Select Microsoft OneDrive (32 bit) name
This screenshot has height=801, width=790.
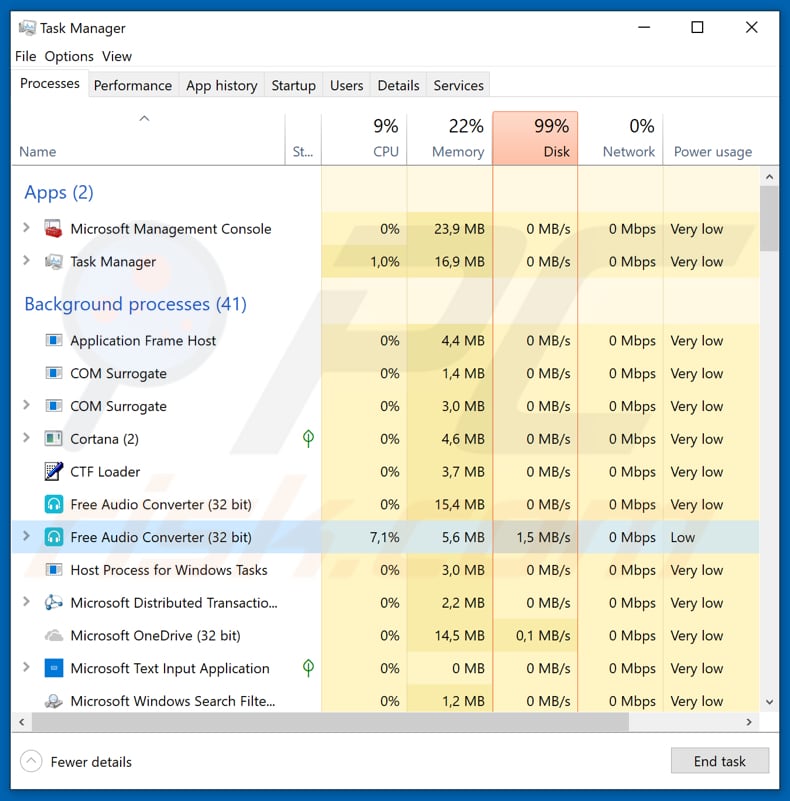(155, 635)
